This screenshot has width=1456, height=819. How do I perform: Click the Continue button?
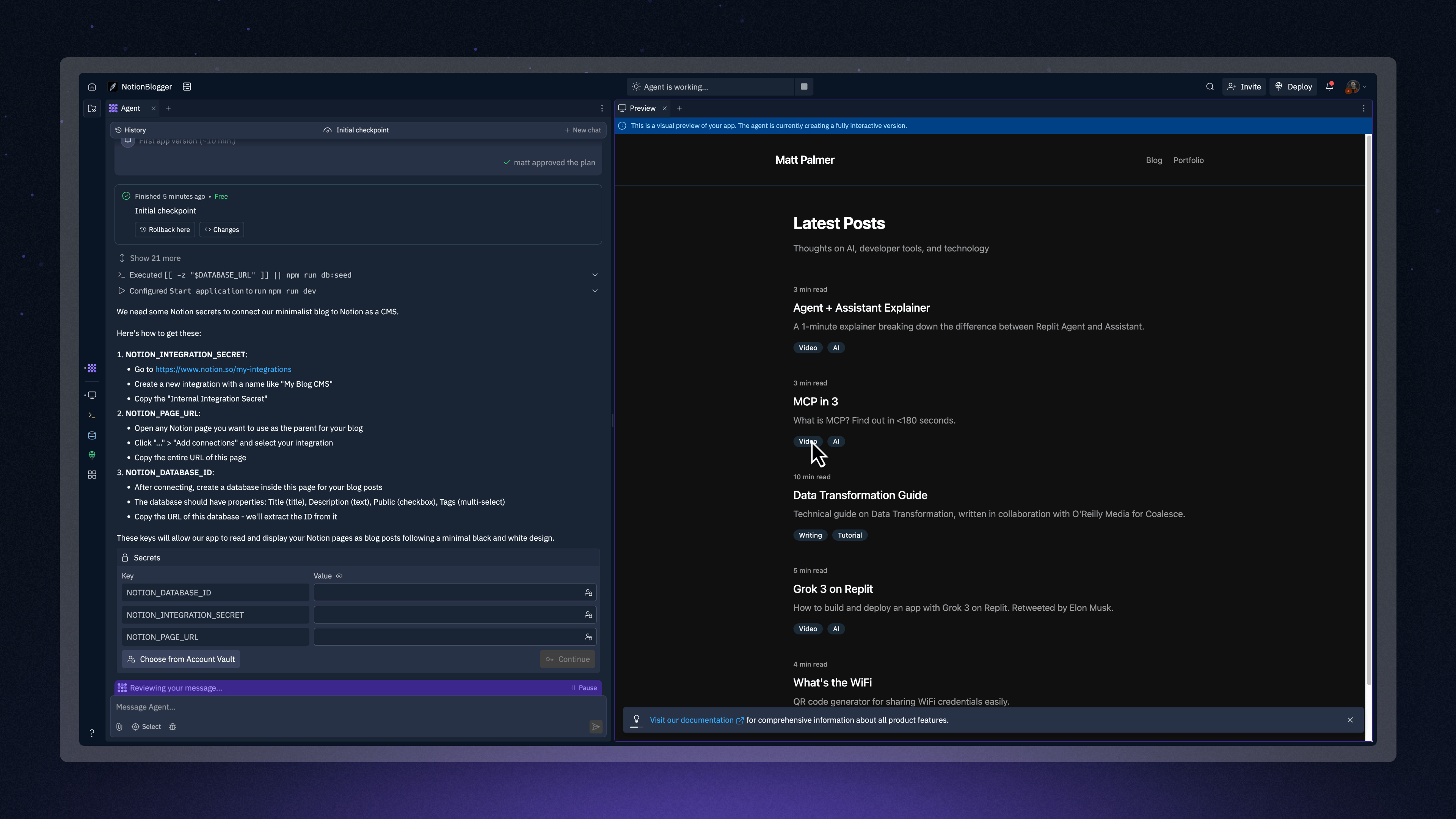point(568,659)
